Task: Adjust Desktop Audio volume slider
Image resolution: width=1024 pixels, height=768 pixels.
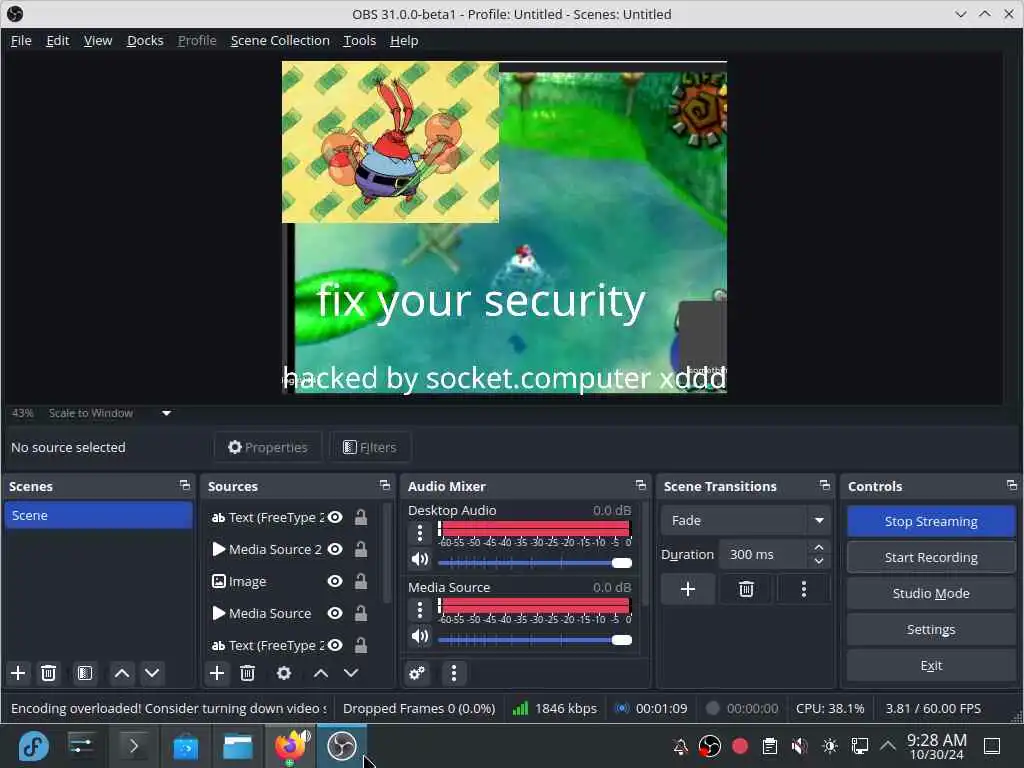Action: (535, 563)
